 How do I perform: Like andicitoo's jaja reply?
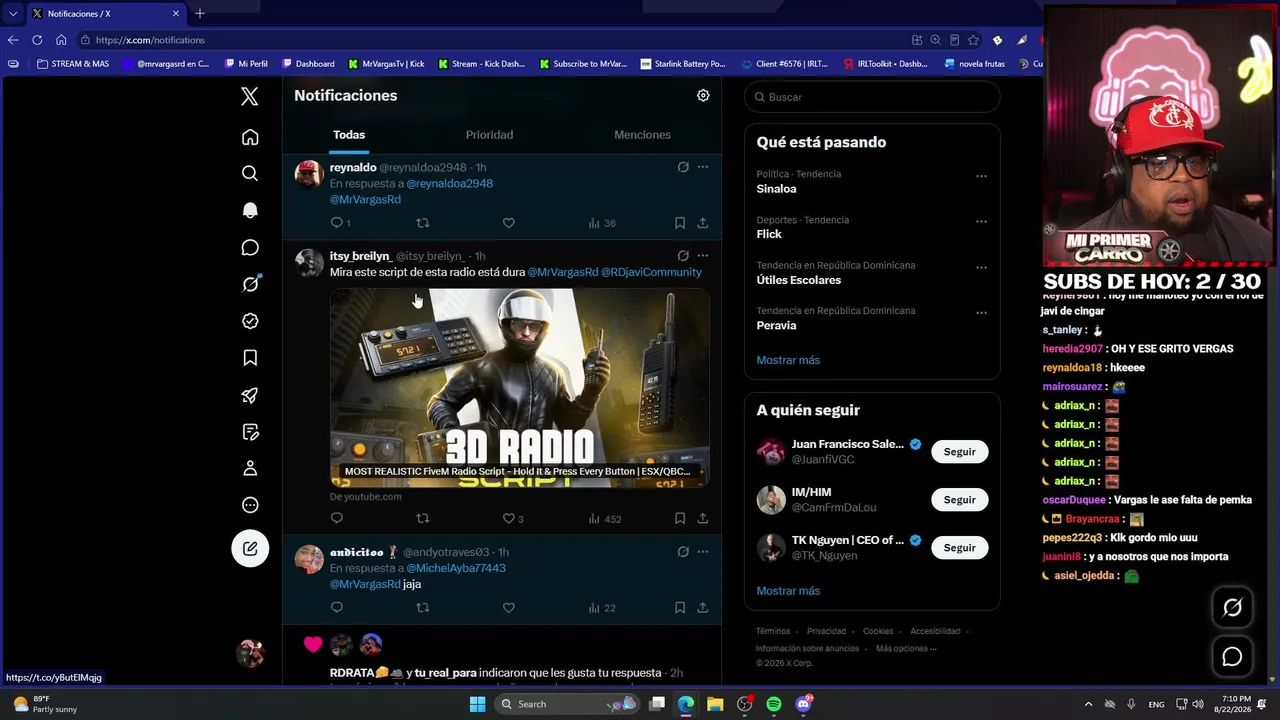[x=509, y=607]
